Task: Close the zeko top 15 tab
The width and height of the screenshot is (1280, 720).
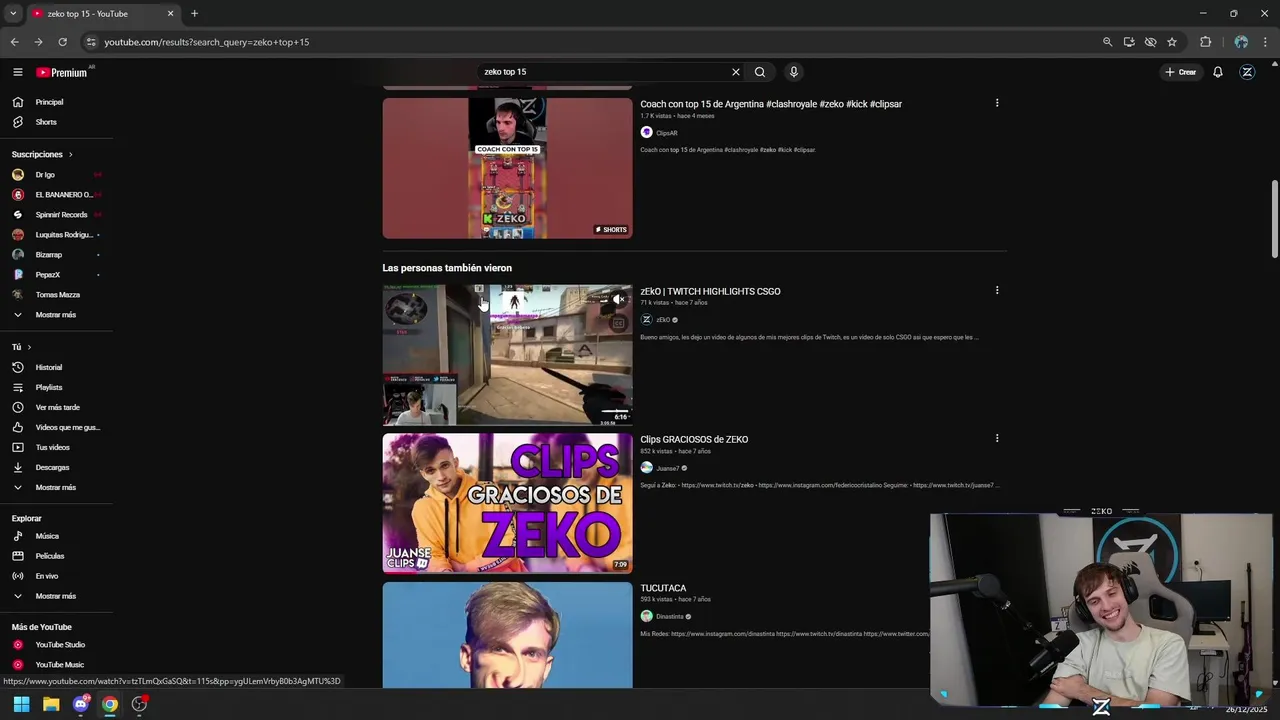Action: point(170,14)
